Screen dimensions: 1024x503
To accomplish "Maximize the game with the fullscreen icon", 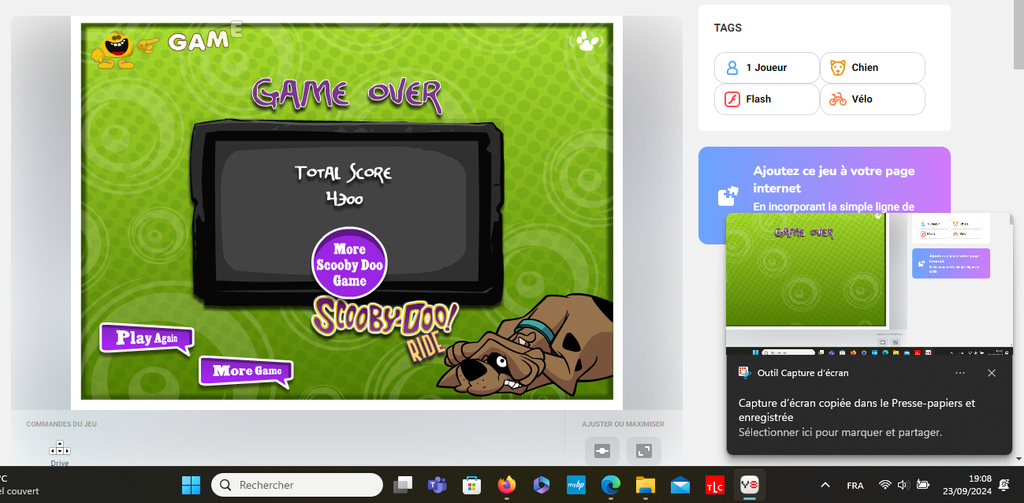I will point(644,451).
